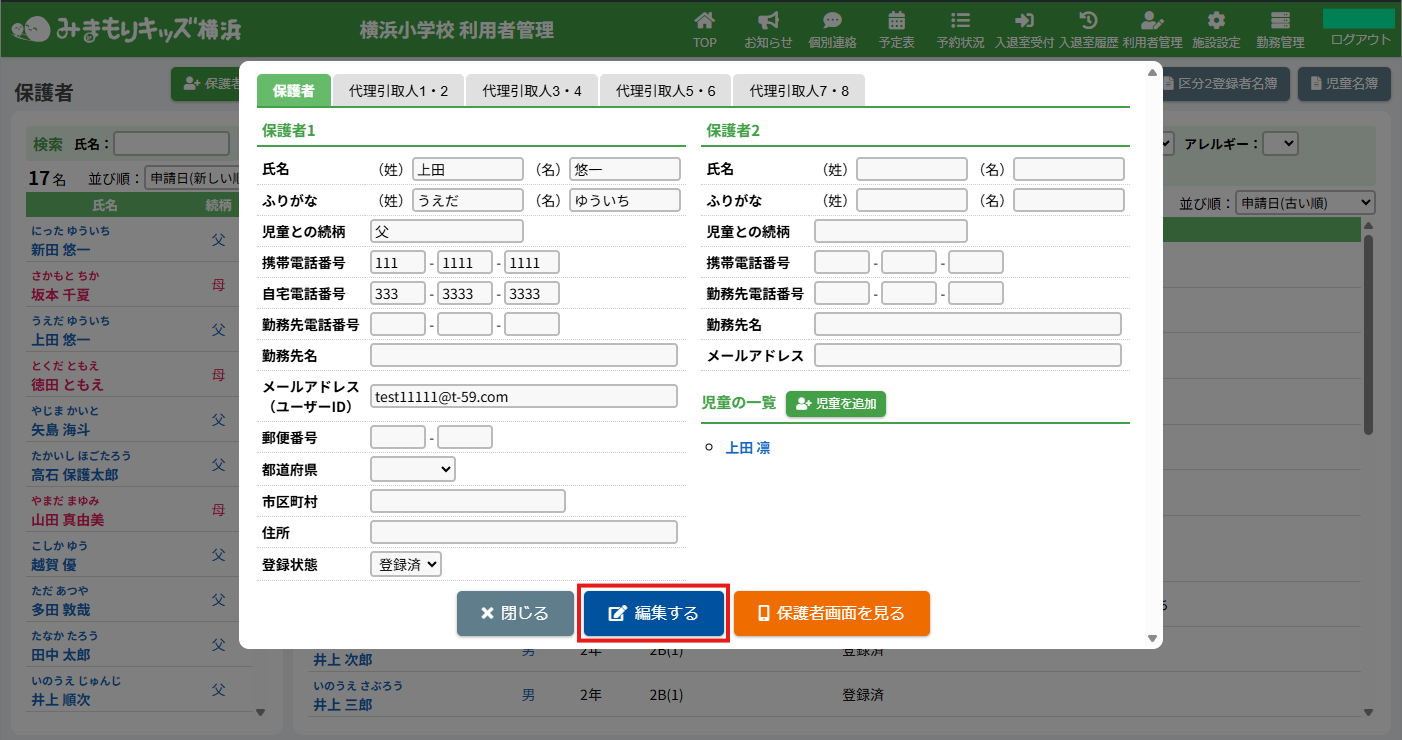The height and width of the screenshot is (740, 1402).
Task: Open child link 上田 凛
Action: 747,448
